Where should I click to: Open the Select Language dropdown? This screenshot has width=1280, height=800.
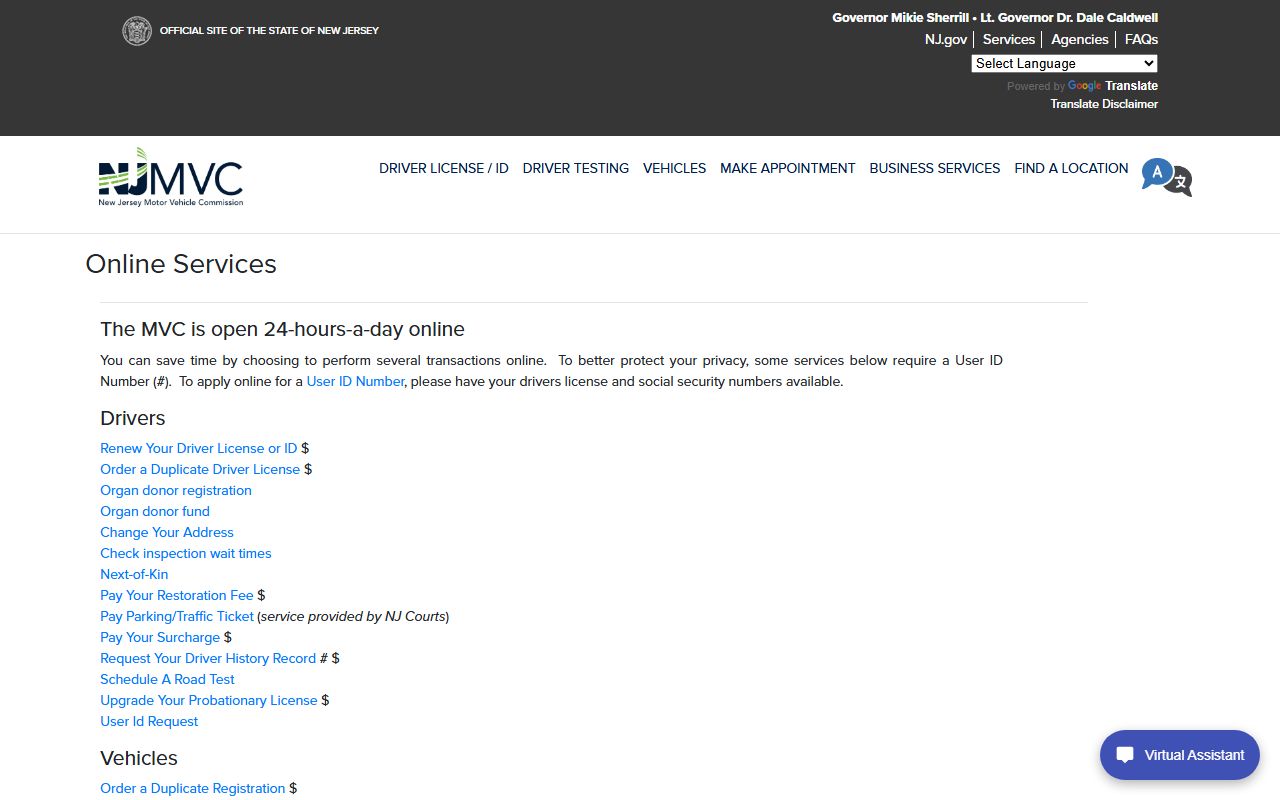tap(1064, 63)
